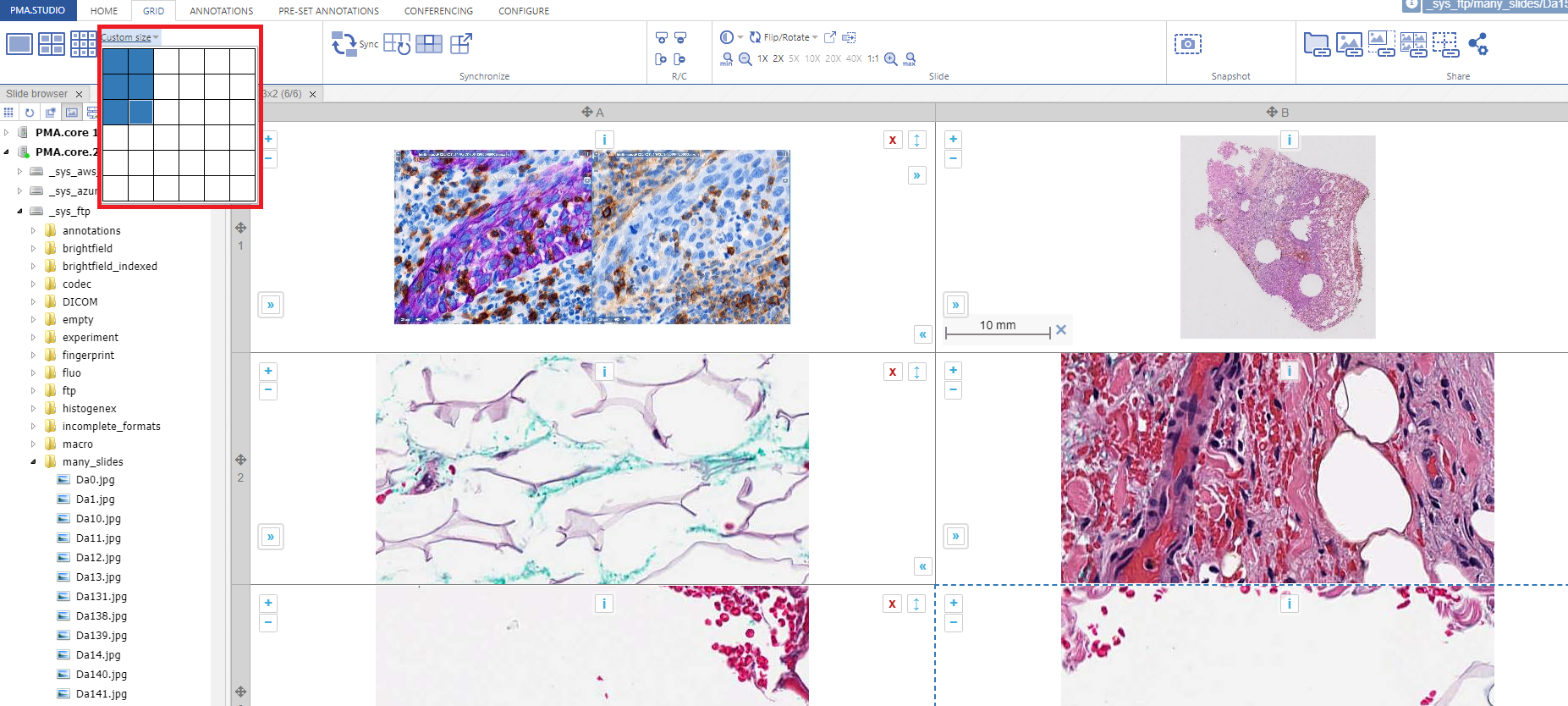
Task: Click the zoom to min magnifier icon
Action: 726,59
